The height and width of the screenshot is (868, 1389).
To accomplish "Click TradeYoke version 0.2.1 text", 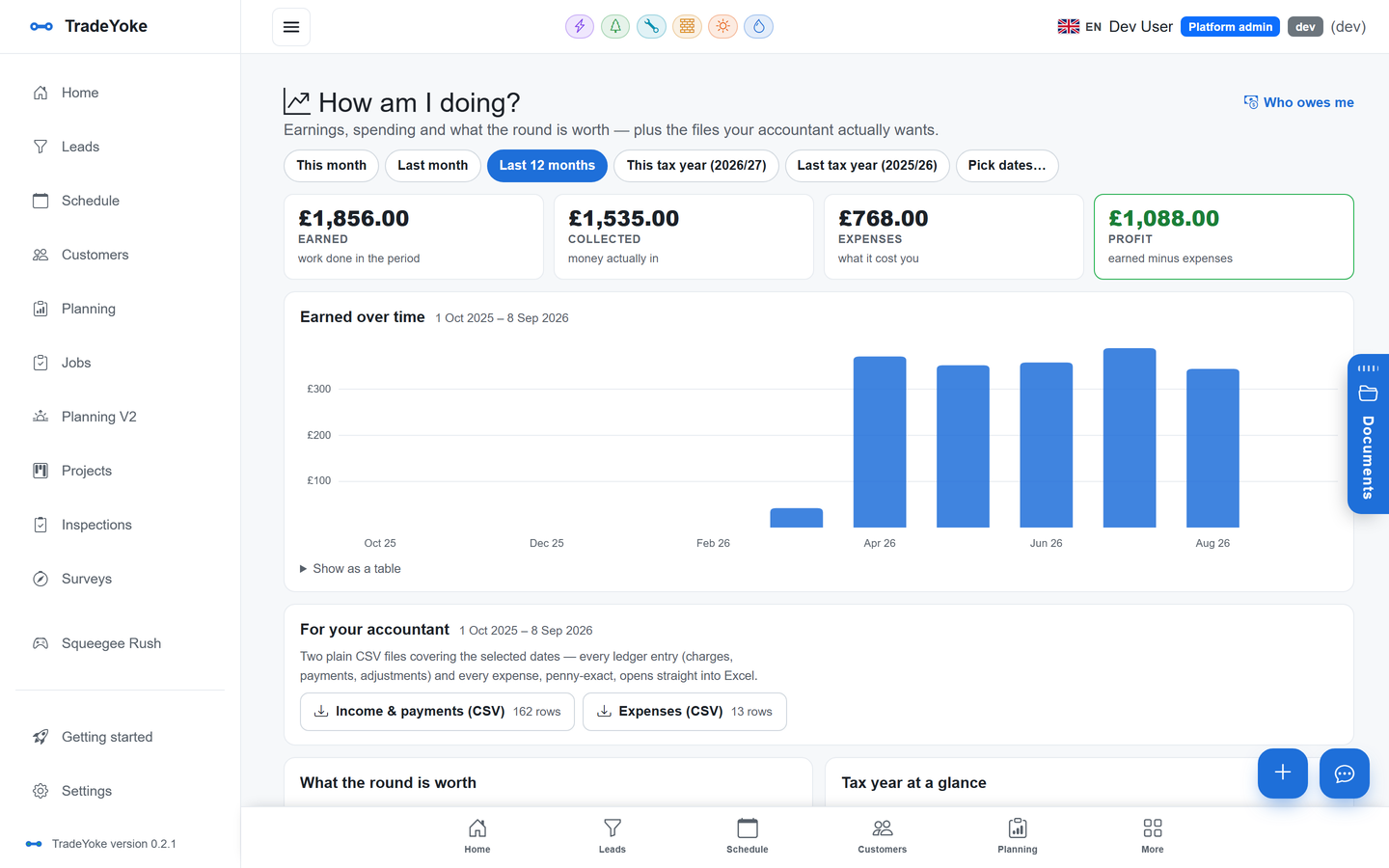I will click(114, 844).
